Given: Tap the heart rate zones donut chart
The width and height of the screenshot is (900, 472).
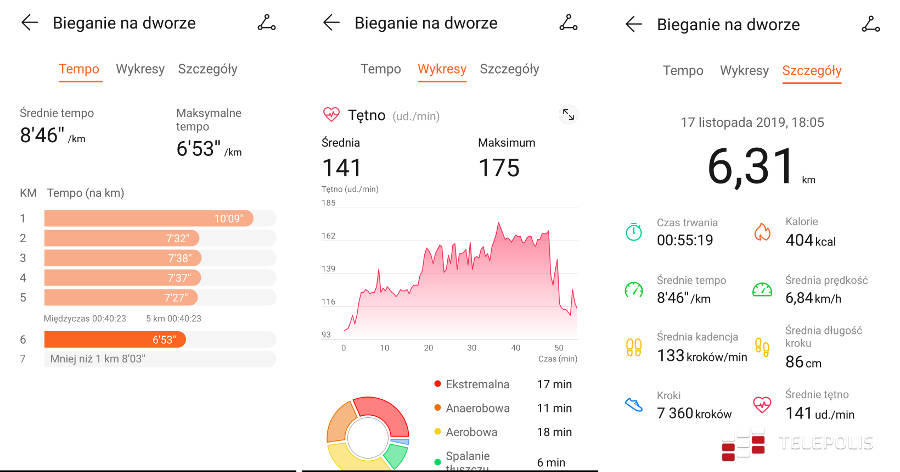Looking at the screenshot, I should click(367, 433).
